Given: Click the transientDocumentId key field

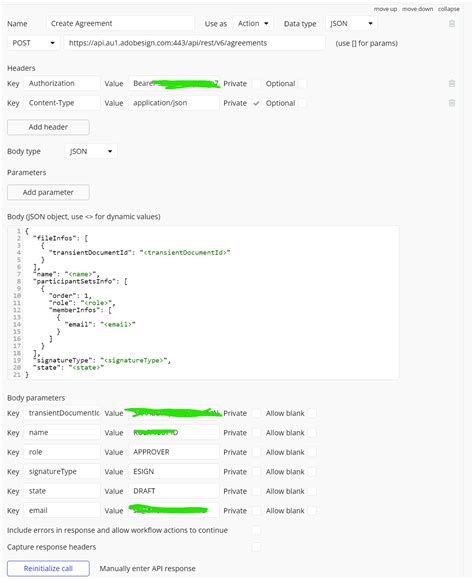Looking at the screenshot, I should point(62,413).
